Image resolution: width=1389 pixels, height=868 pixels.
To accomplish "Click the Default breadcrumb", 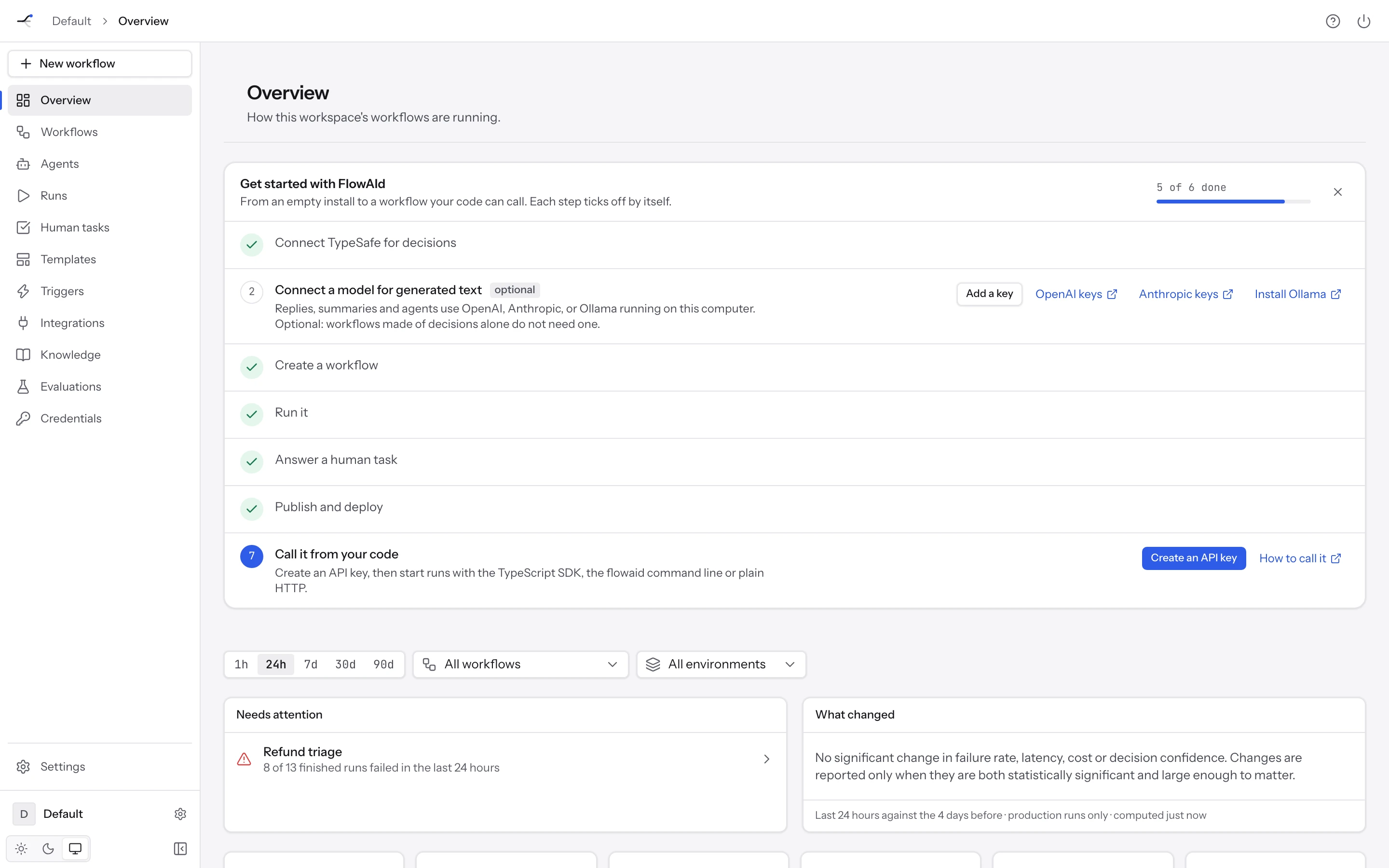I will click(x=71, y=21).
